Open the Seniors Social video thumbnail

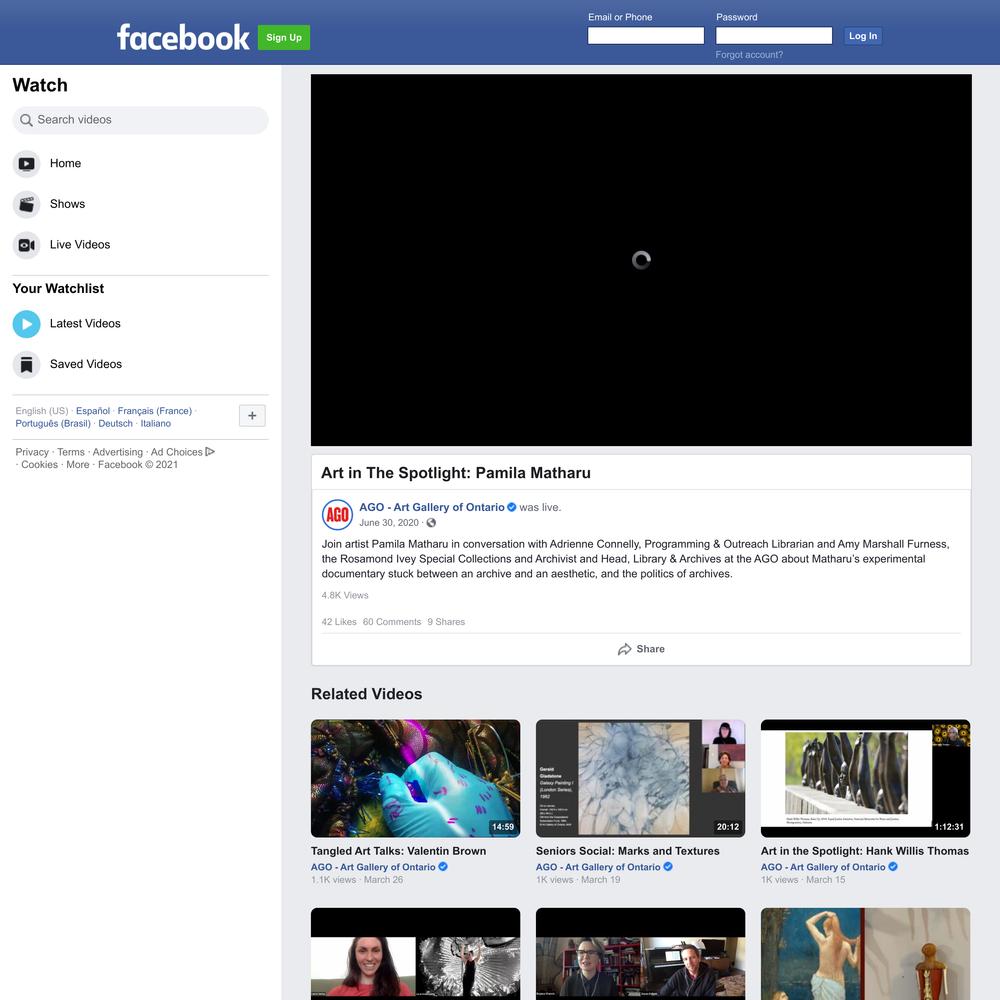tap(640, 778)
